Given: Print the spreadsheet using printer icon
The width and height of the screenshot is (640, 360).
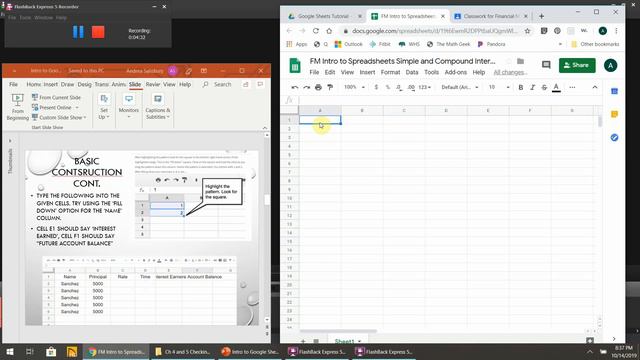Looking at the screenshot, I should [x=318, y=87].
